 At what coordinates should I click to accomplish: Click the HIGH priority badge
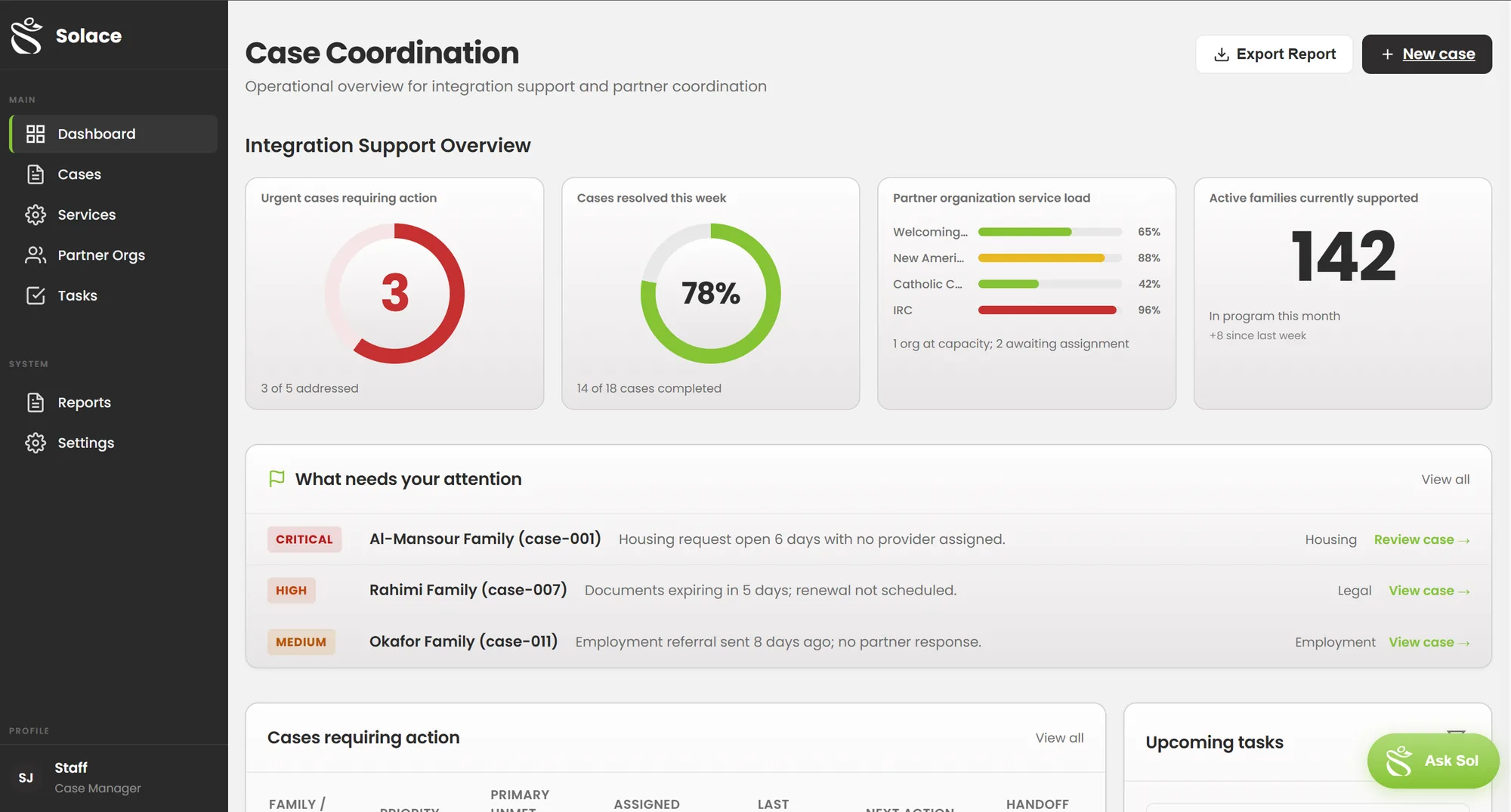291,591
